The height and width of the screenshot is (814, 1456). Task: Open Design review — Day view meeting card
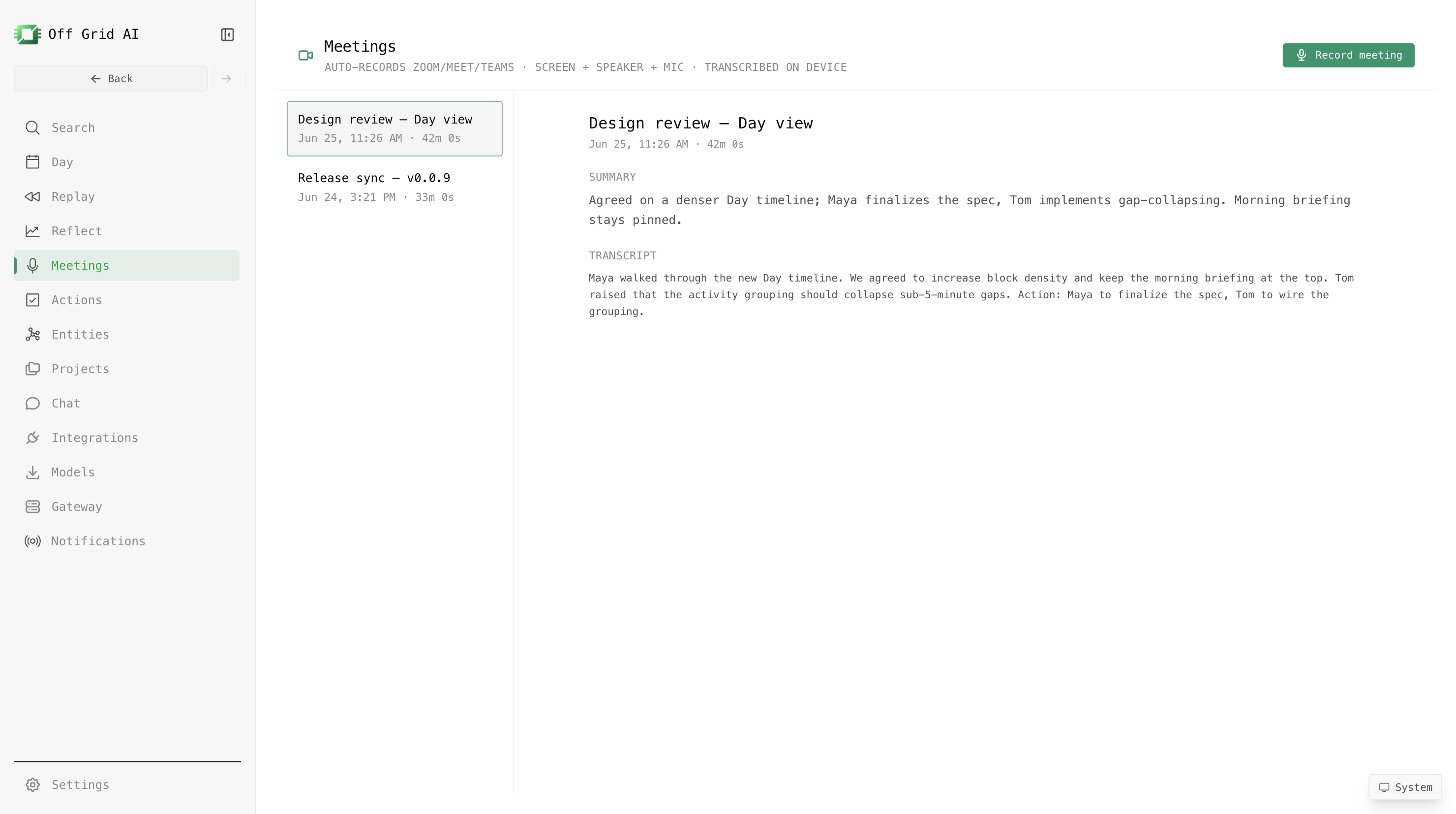click(394, 128)
